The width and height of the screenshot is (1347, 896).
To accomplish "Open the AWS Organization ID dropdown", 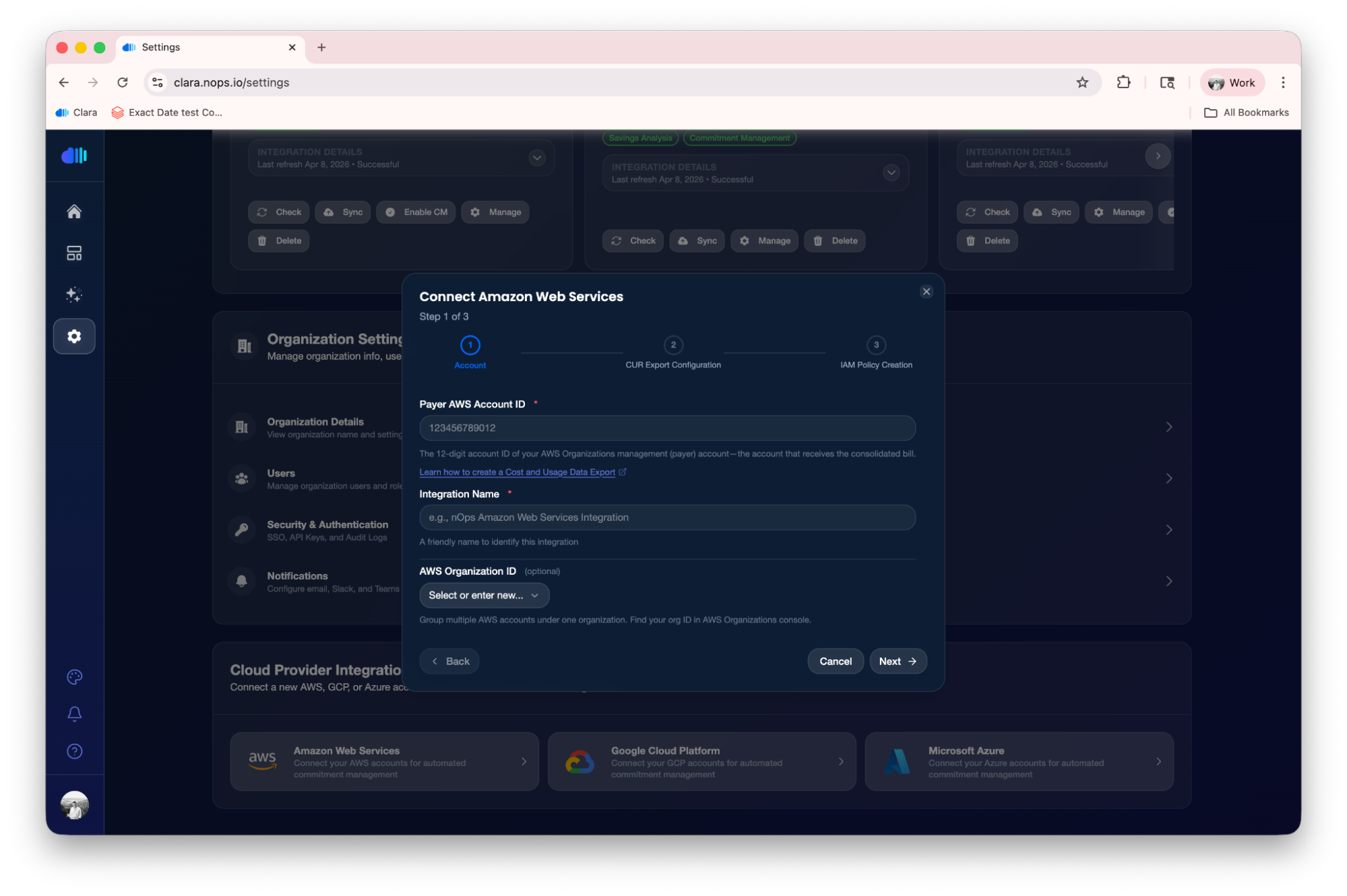I will pos(484,595).
